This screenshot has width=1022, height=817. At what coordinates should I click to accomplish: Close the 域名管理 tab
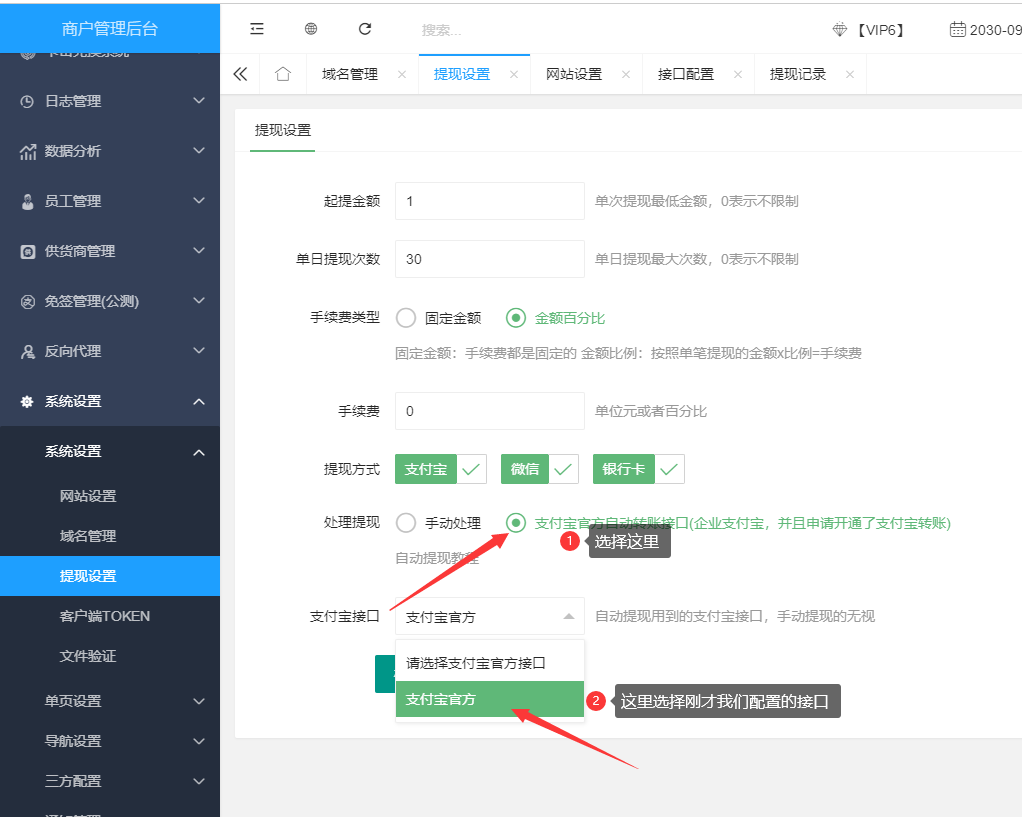pos(402,74)
